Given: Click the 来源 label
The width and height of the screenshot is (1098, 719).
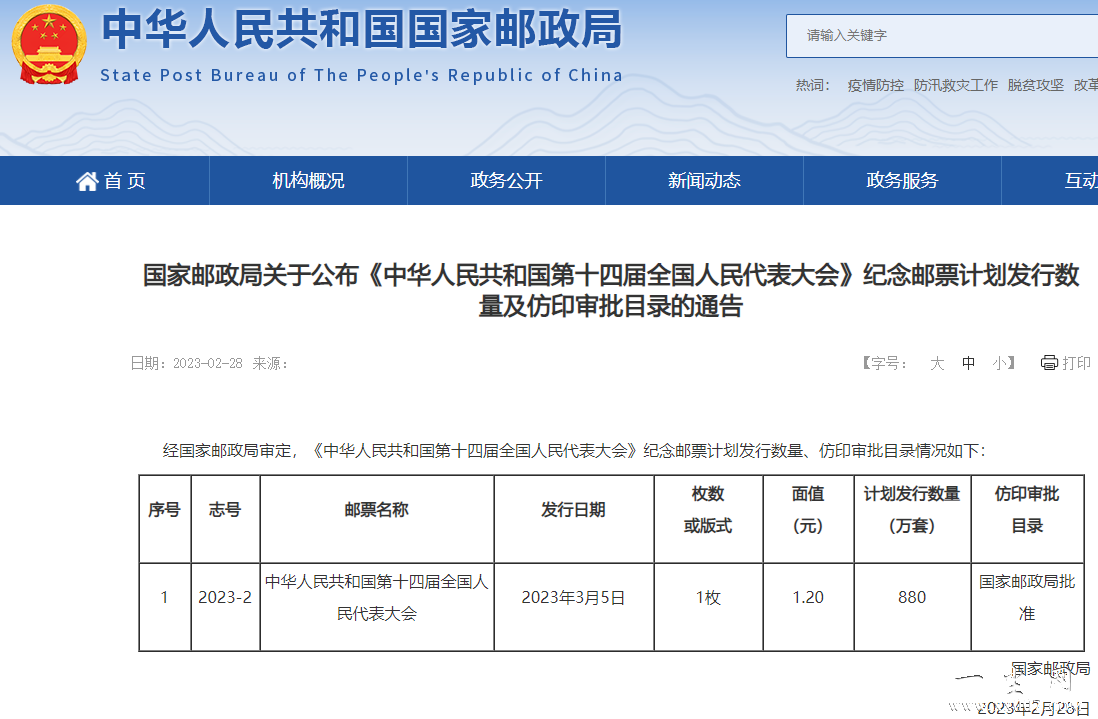Looking at the screenshot, I should (270, 363).
